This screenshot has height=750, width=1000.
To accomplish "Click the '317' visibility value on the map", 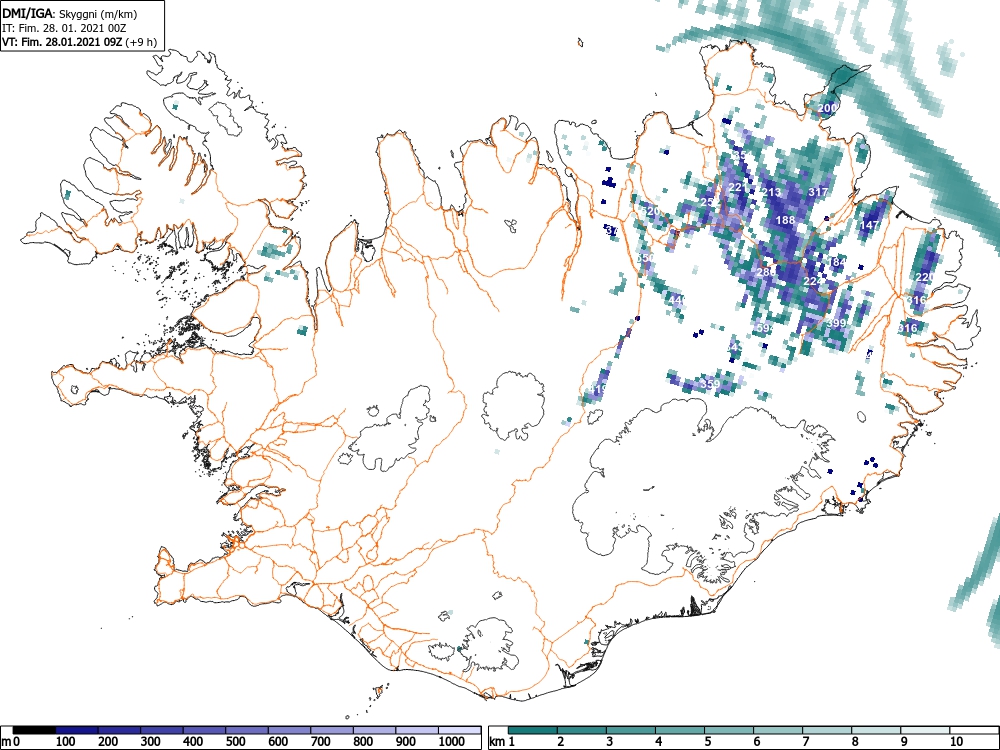I will click(818, 191).
